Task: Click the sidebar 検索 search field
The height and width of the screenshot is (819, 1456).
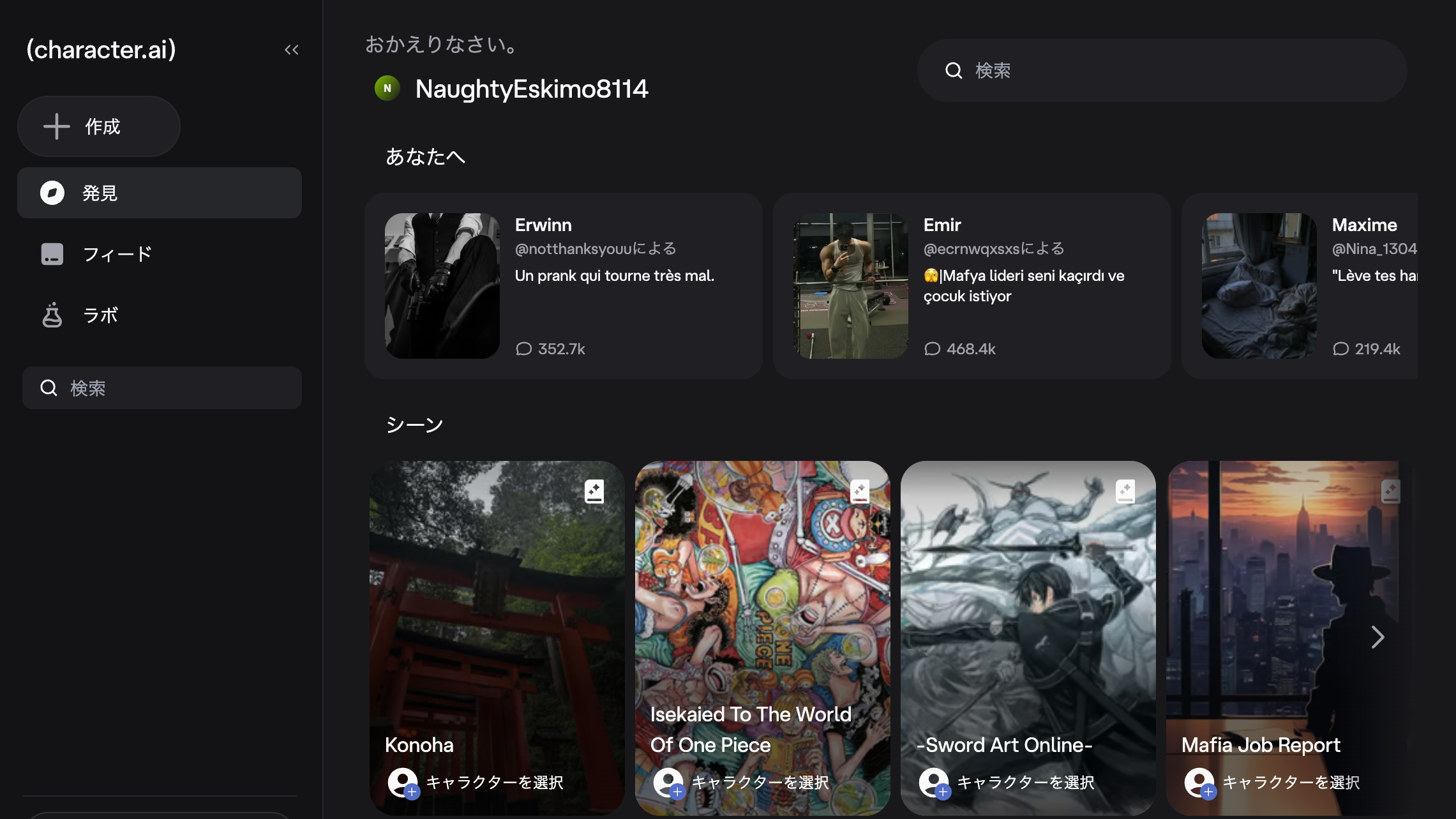Action: click(x=162, y=388)
